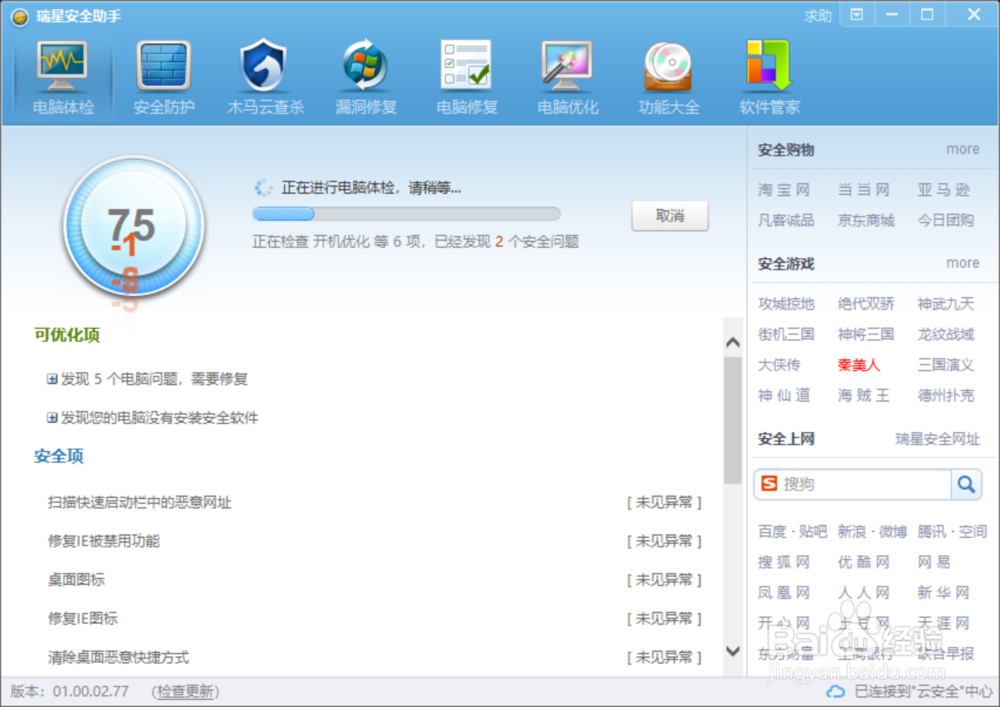Expand 发现您的电脑没有安装安全软件 item

(52, 418)
